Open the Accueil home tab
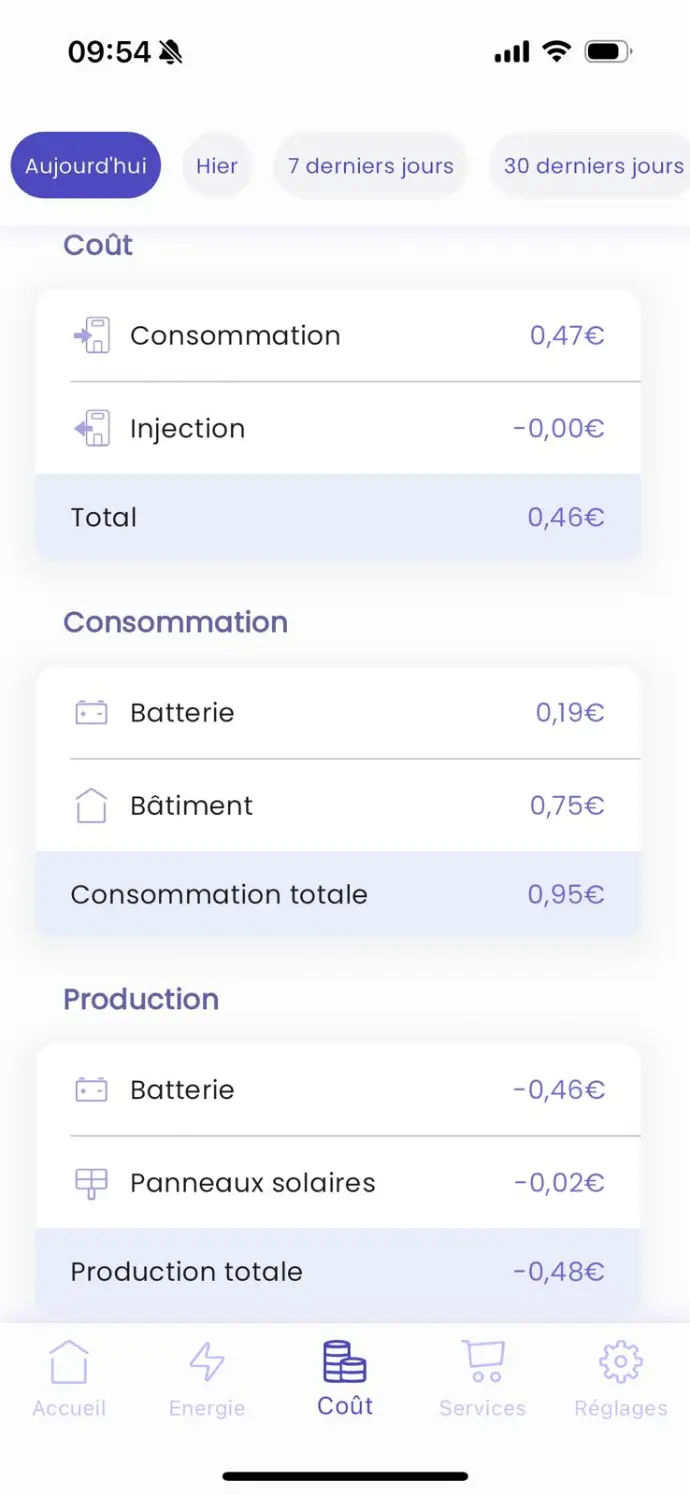The height and width of the screenshot is (1495, 690). coord(68,1378)
